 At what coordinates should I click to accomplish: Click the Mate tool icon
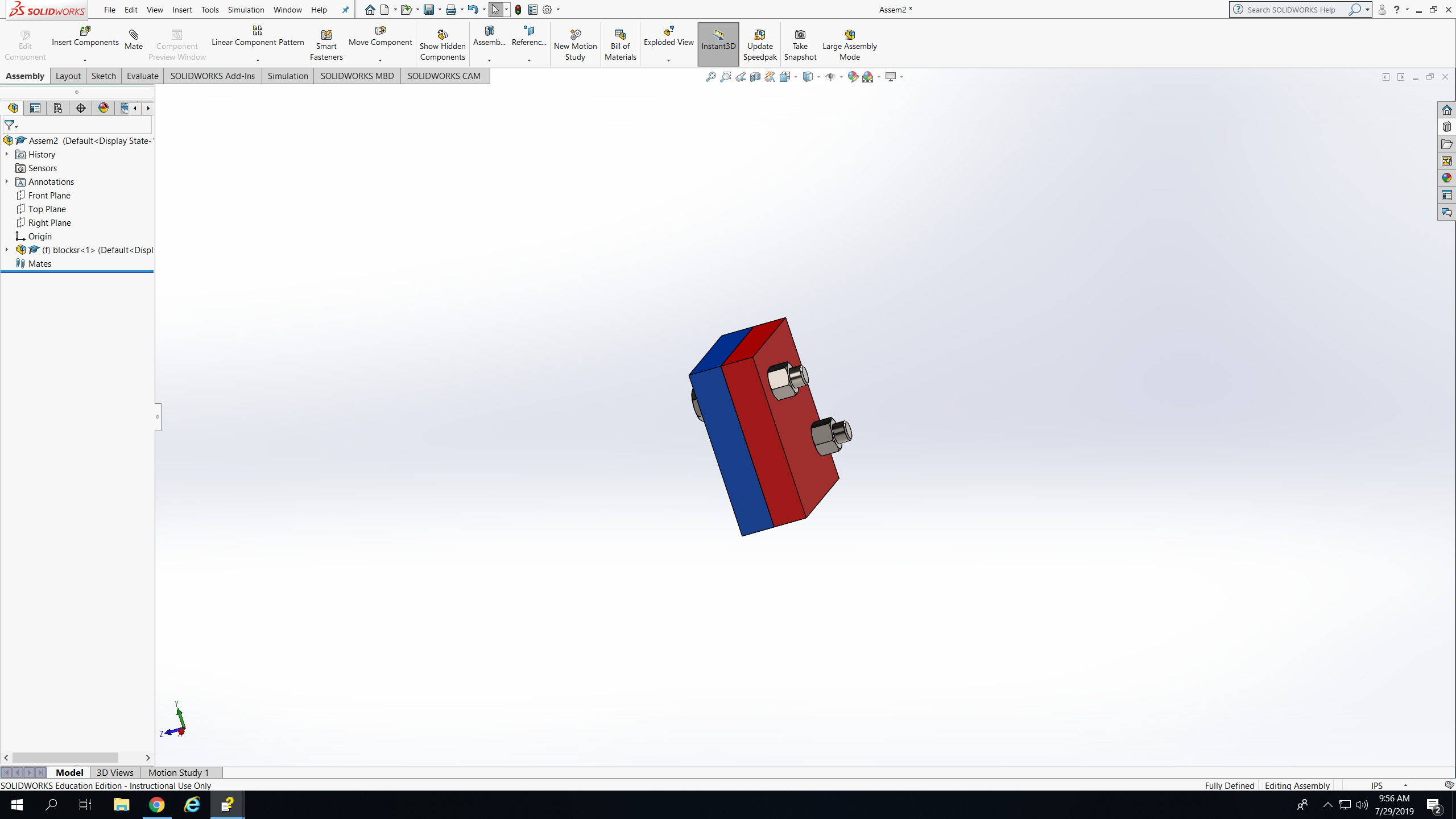pos(134,40)
